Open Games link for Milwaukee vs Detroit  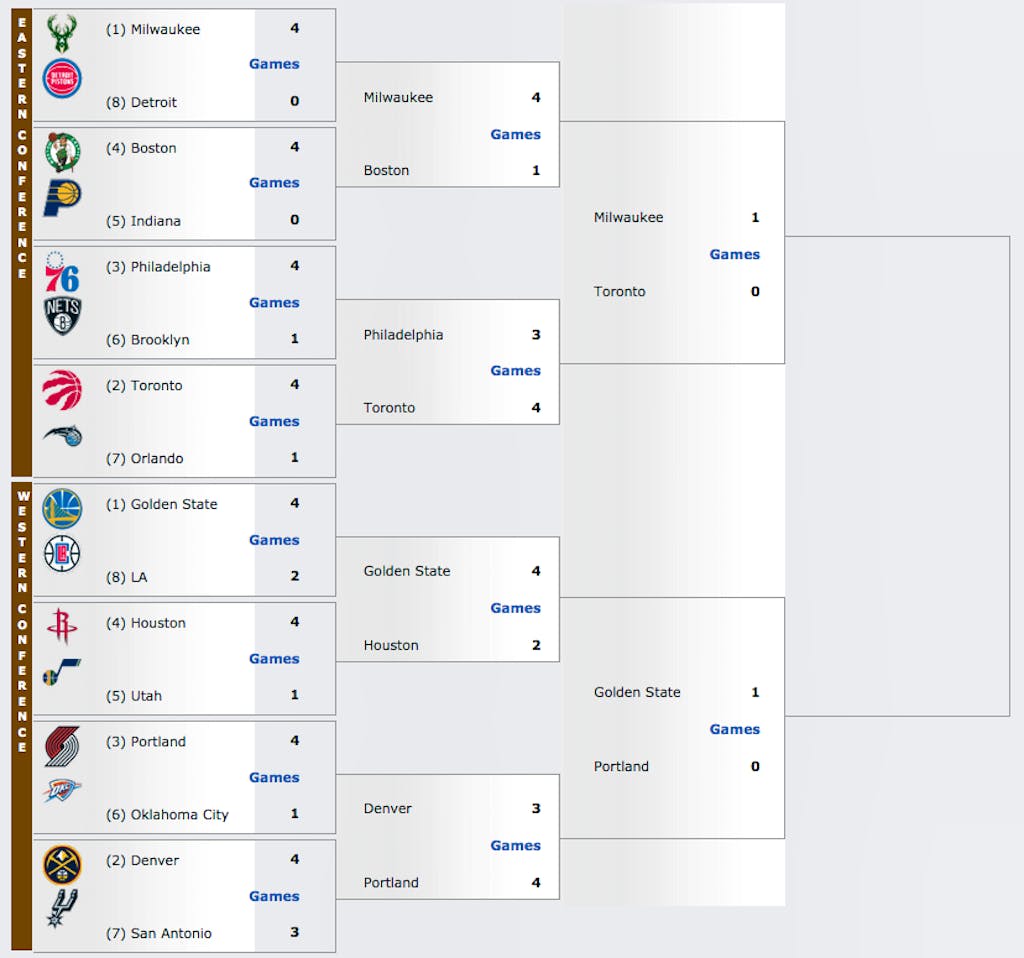[x=274, y=64]
